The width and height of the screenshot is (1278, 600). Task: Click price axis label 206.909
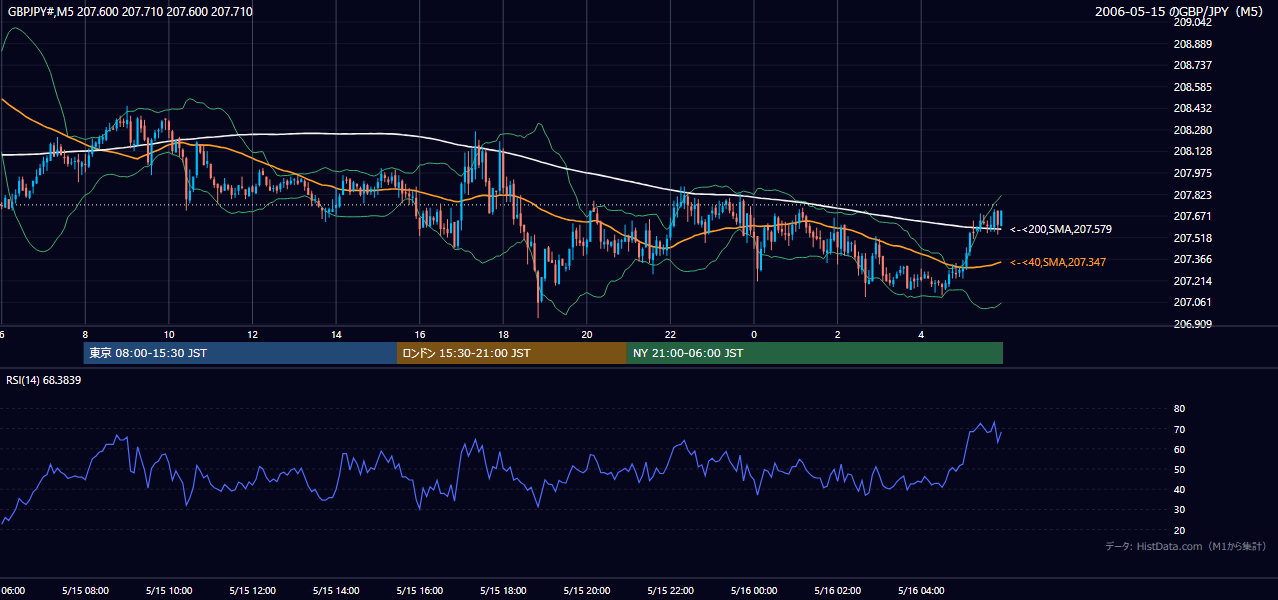point(1192,324)
